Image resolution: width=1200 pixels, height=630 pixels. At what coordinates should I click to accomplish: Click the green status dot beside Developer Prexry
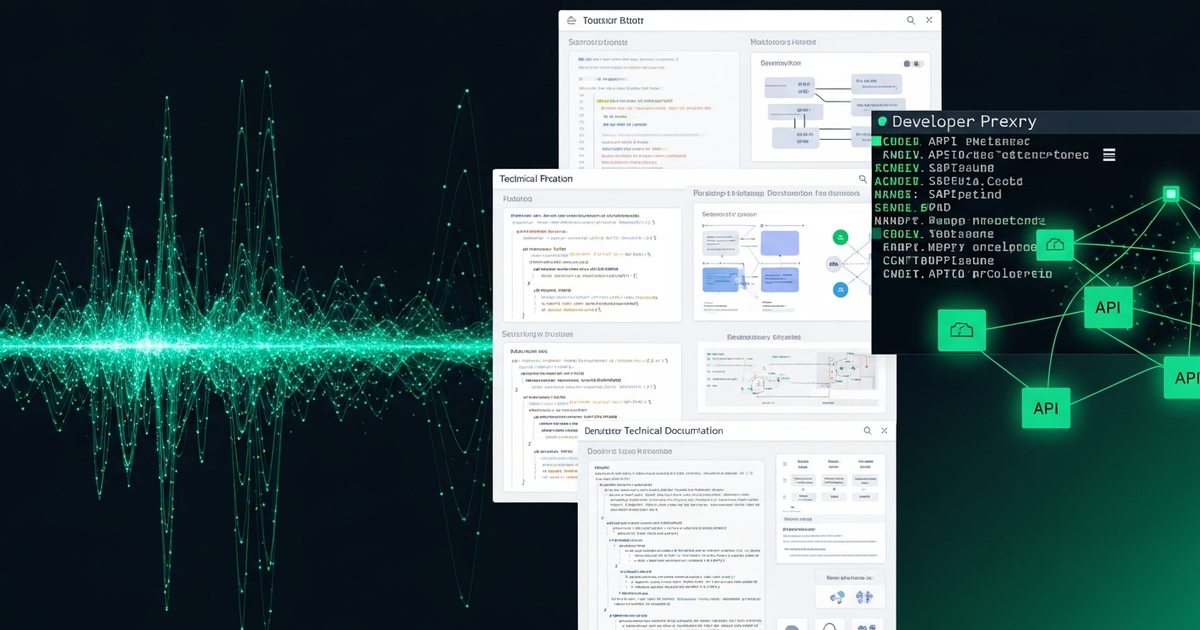[882, 121]
